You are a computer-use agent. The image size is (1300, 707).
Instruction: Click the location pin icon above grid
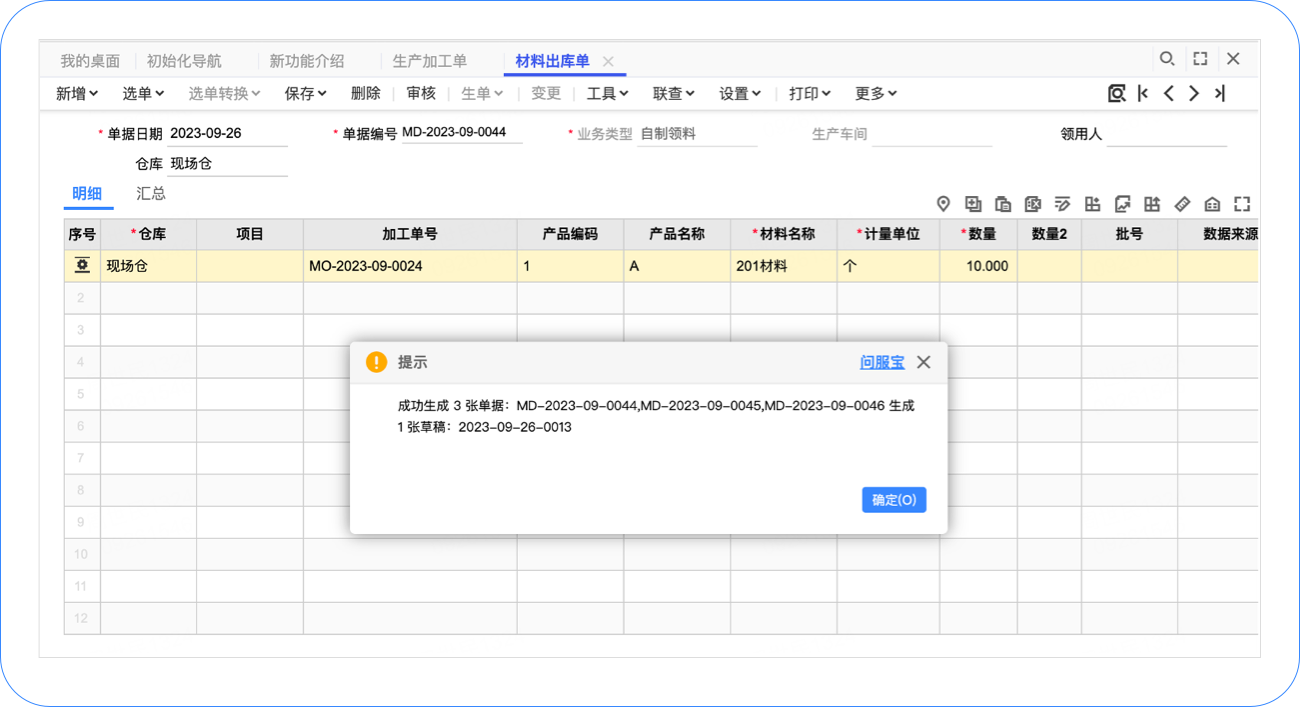click(x=943, y=204)
